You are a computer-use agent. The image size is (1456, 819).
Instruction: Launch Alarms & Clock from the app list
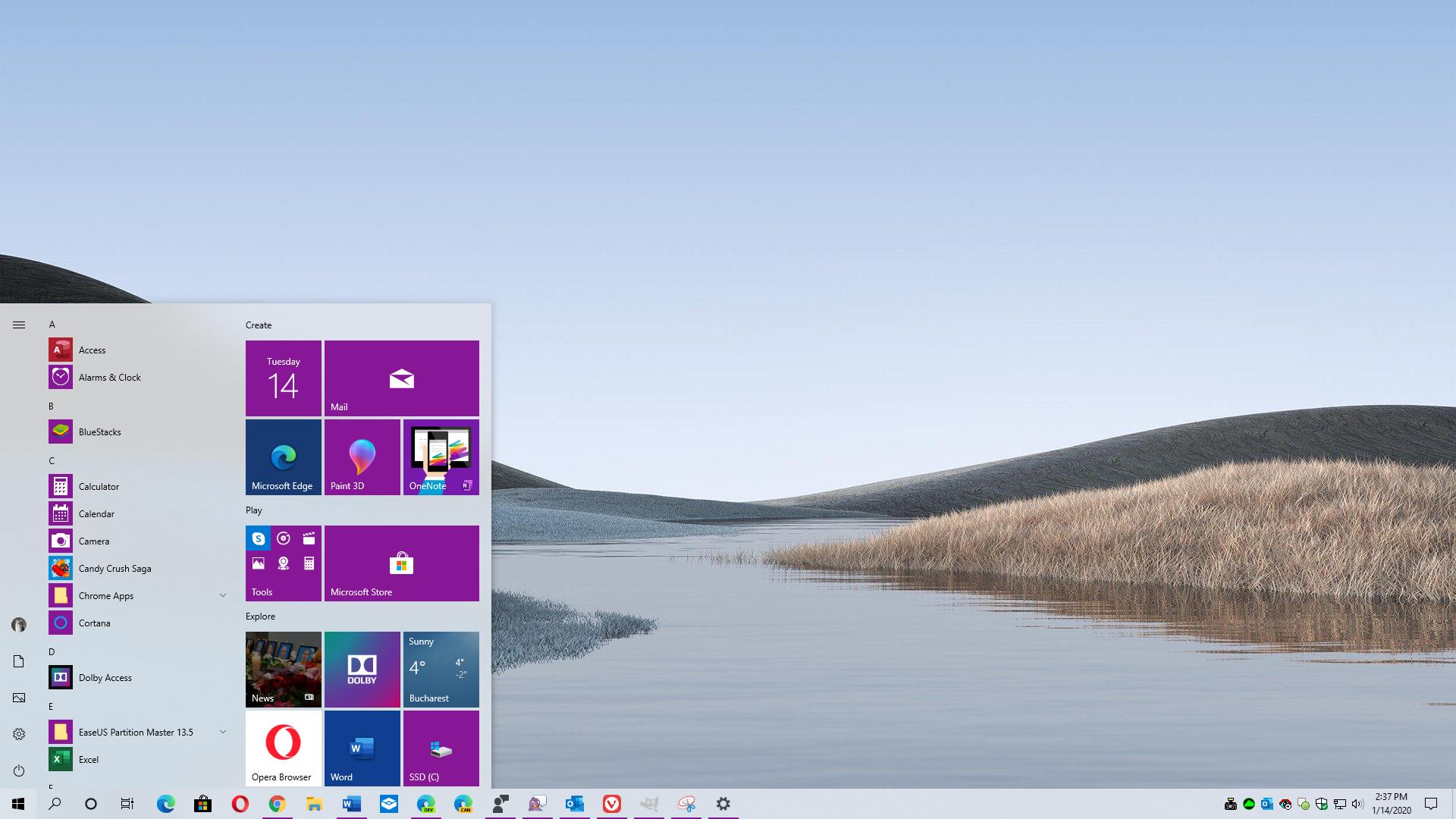click(x=138, y=377)
